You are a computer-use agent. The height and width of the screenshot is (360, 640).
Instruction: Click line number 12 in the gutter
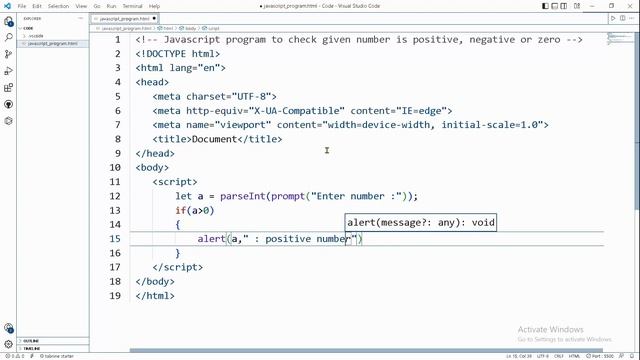click(x=115, y=196)
